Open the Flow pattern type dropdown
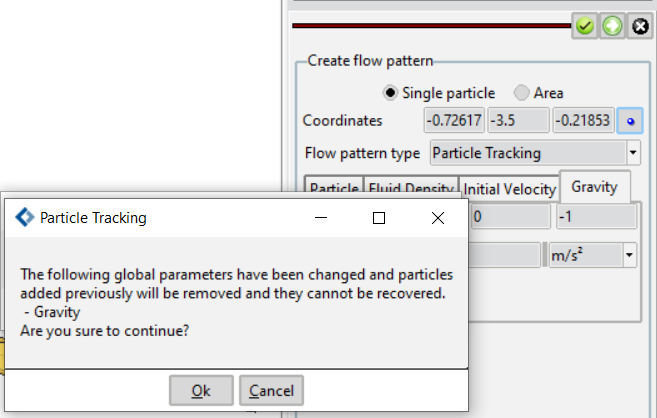This screenshot has width=657, height=418. click(x=633, y=153)
